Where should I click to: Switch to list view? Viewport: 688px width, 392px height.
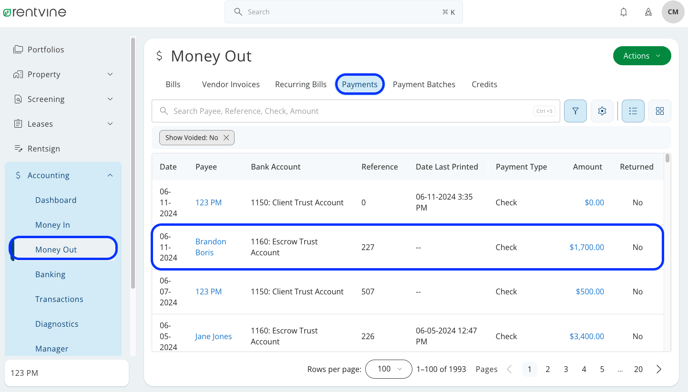pyautogui.click(x=633, y=111)
